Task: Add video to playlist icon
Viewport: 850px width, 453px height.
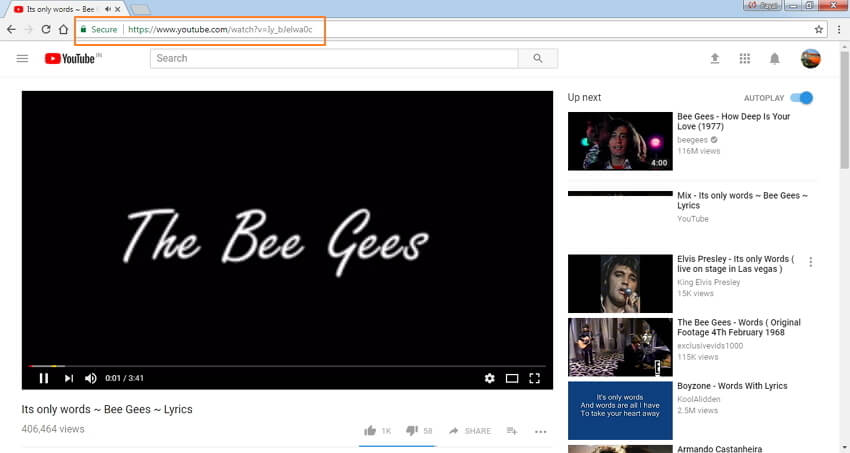Action: coord(512,431)
